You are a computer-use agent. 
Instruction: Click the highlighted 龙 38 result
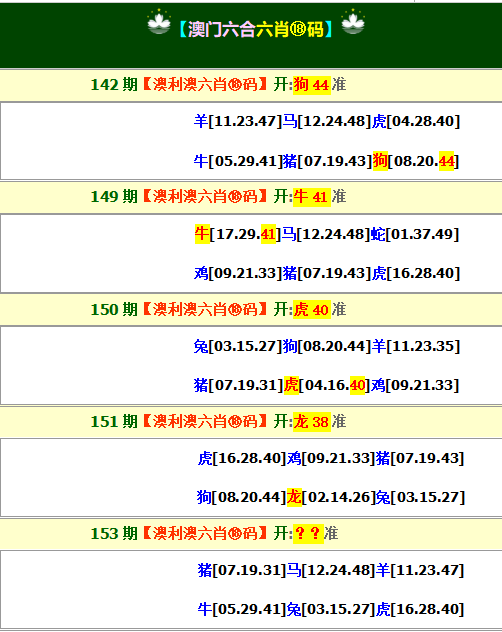click(x=312, y=422)
